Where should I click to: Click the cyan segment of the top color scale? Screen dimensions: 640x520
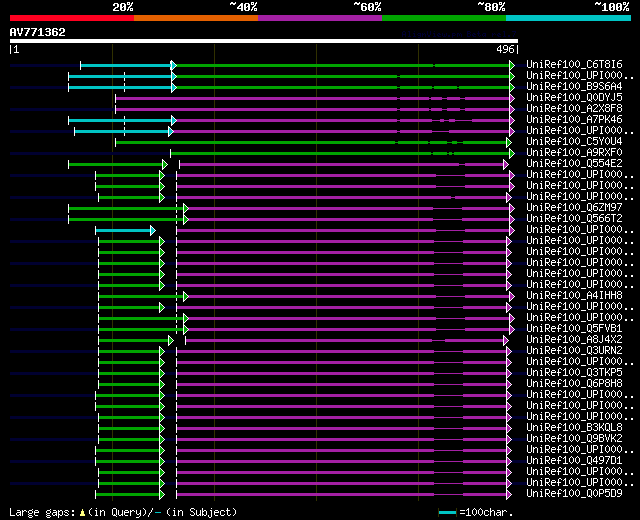pos(568,18)
